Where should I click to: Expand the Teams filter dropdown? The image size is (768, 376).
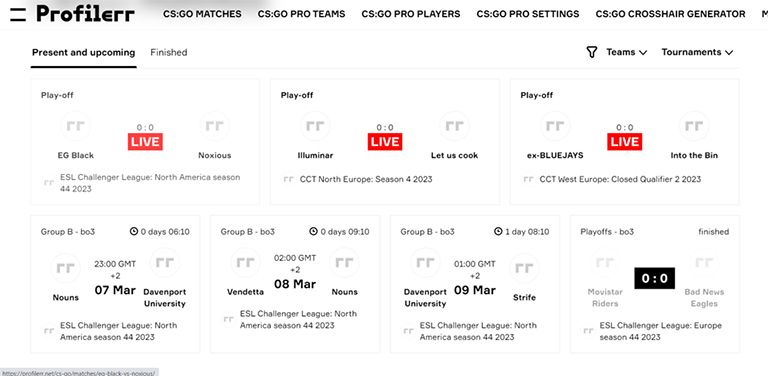tap(626, 52)
